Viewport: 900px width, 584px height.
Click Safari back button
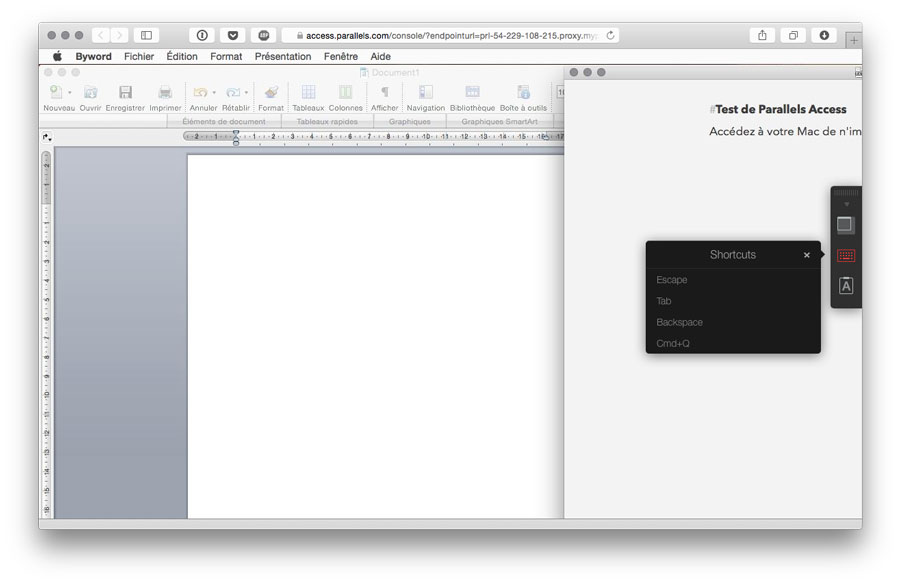[101, 36]
